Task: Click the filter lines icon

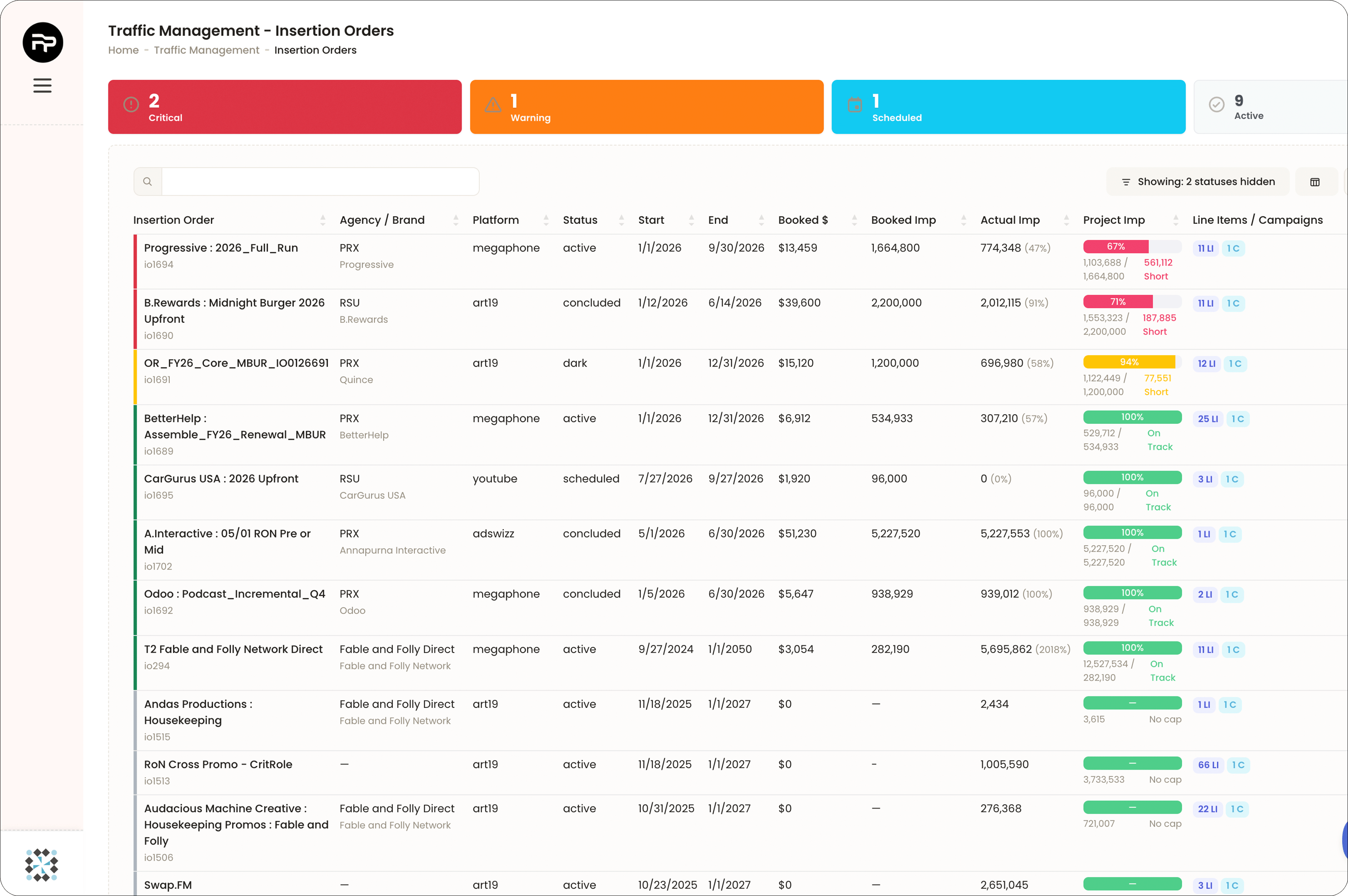Action: coord(1126,182)
